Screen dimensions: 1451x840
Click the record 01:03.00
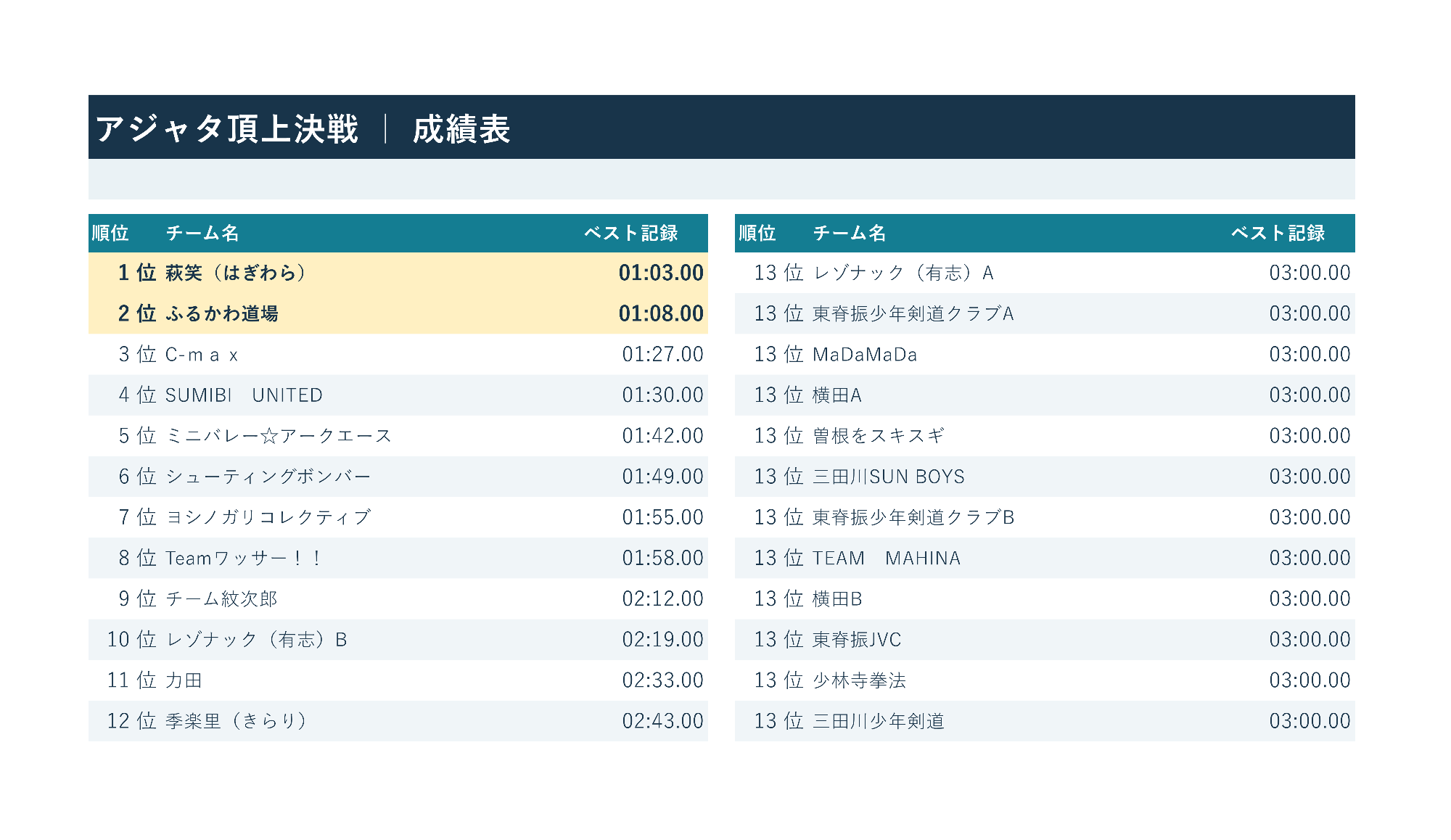(661, 273)
